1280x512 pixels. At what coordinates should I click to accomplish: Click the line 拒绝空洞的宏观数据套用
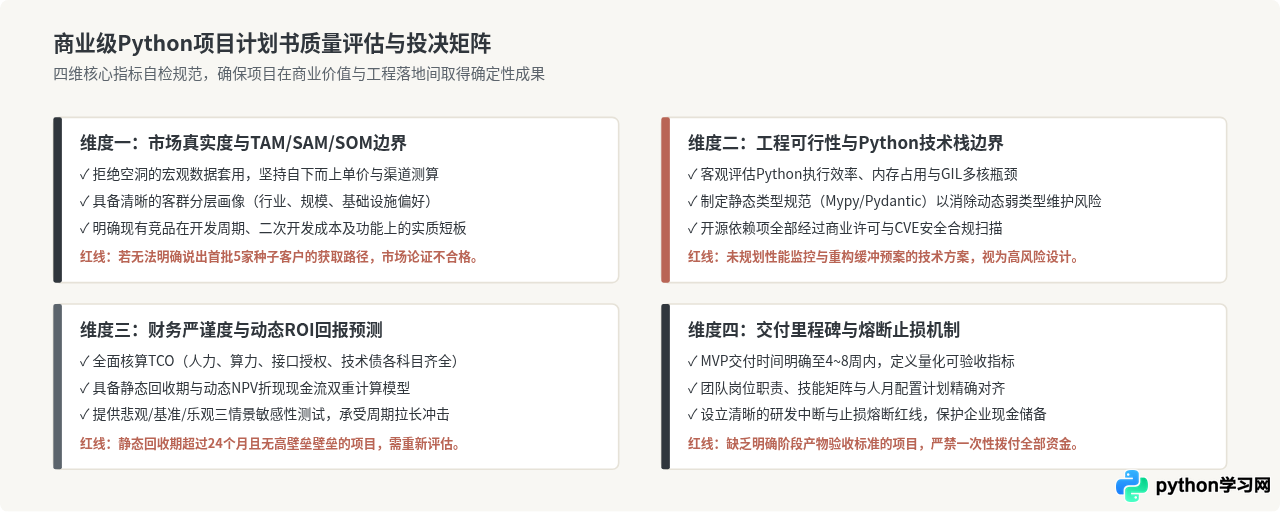point(259,174)
